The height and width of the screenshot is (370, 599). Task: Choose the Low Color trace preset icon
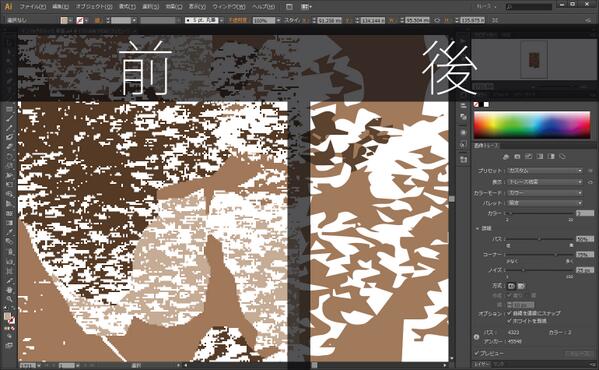point(529,157)
